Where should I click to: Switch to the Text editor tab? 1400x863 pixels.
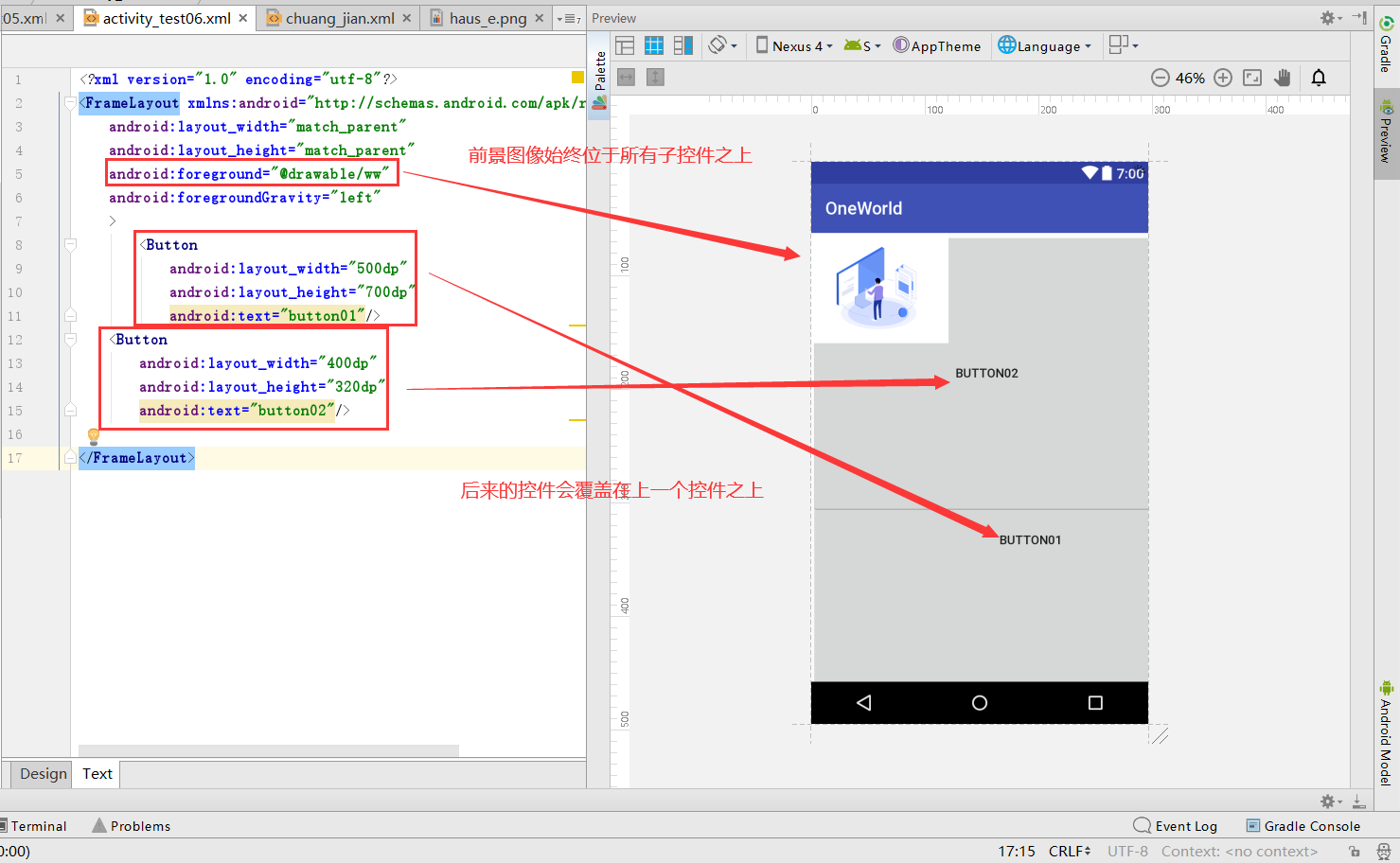[97, 773]
